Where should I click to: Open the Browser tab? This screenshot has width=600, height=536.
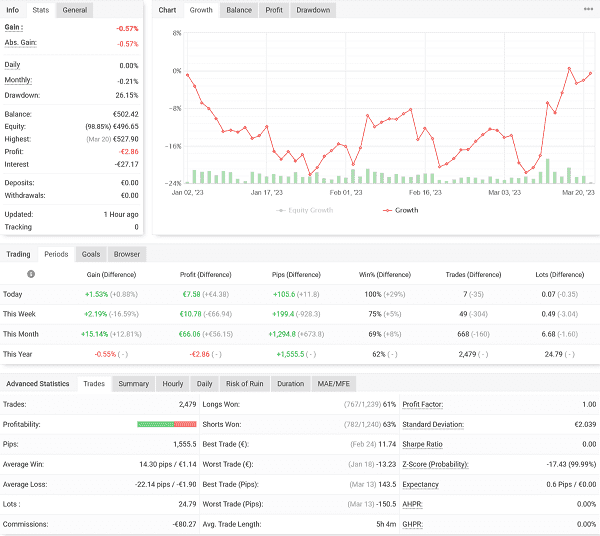tap(127, 254)
